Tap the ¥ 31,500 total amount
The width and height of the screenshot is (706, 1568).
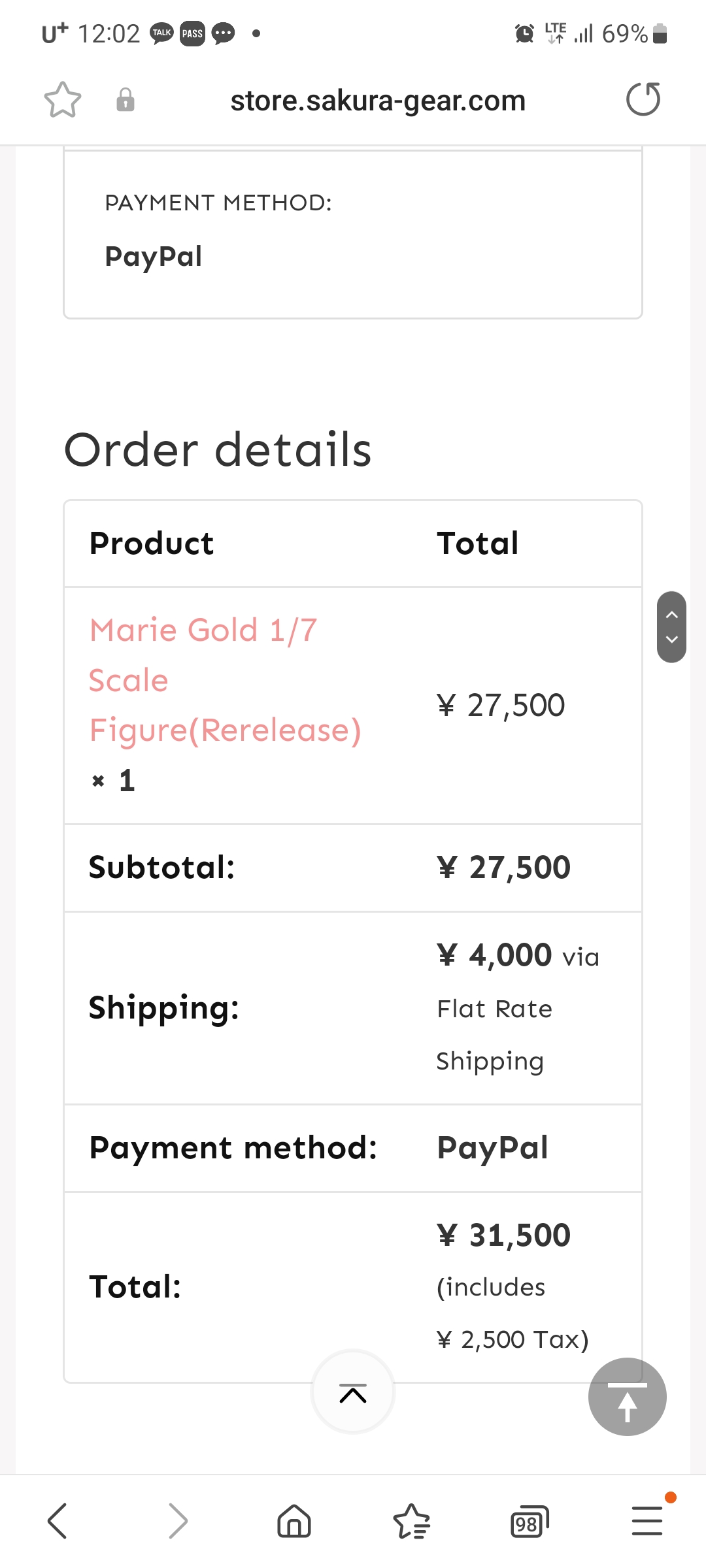[x=503, y=1235]
